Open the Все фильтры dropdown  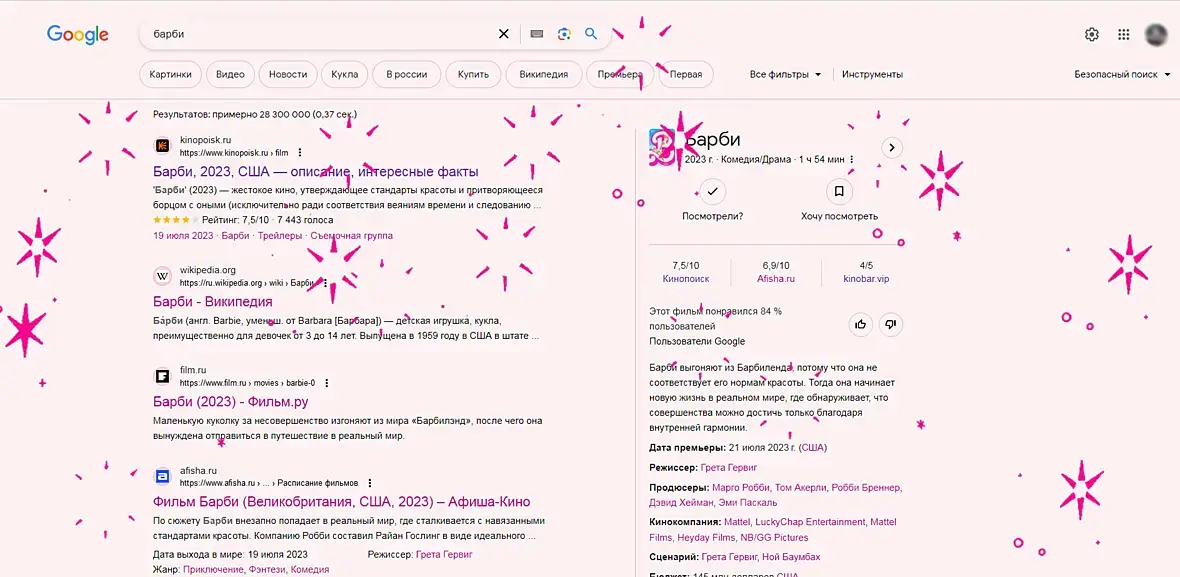[x=786, y=74]
